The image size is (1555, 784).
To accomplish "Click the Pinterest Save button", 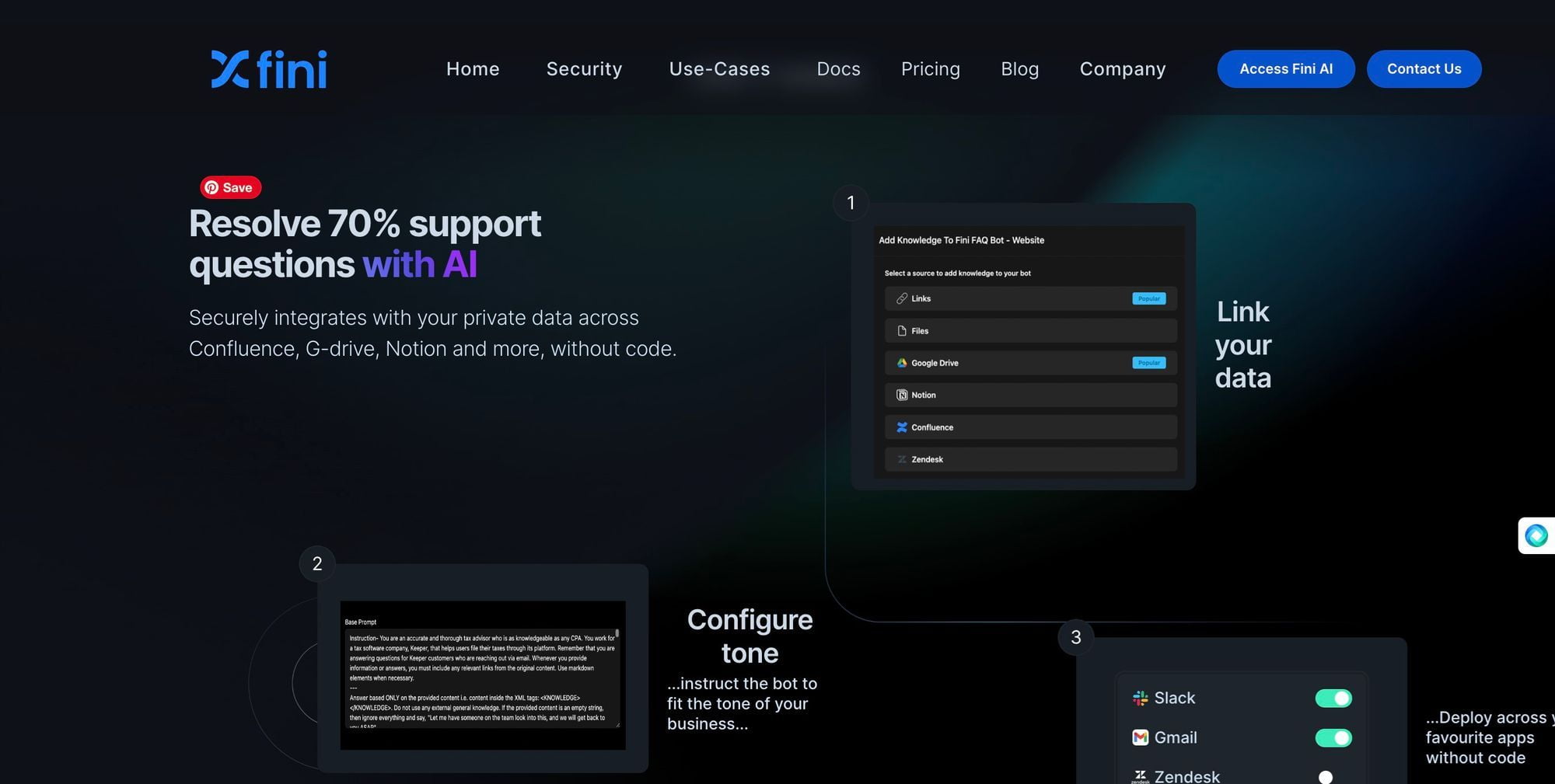I will 230,187.
